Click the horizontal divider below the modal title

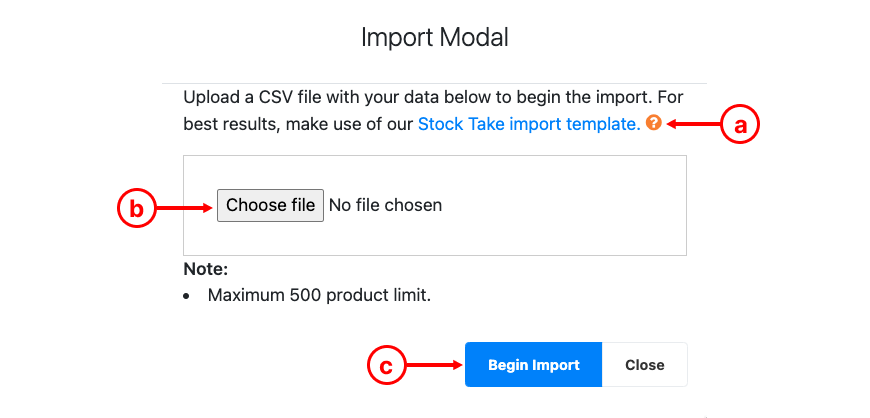click(x=434, y=84)
